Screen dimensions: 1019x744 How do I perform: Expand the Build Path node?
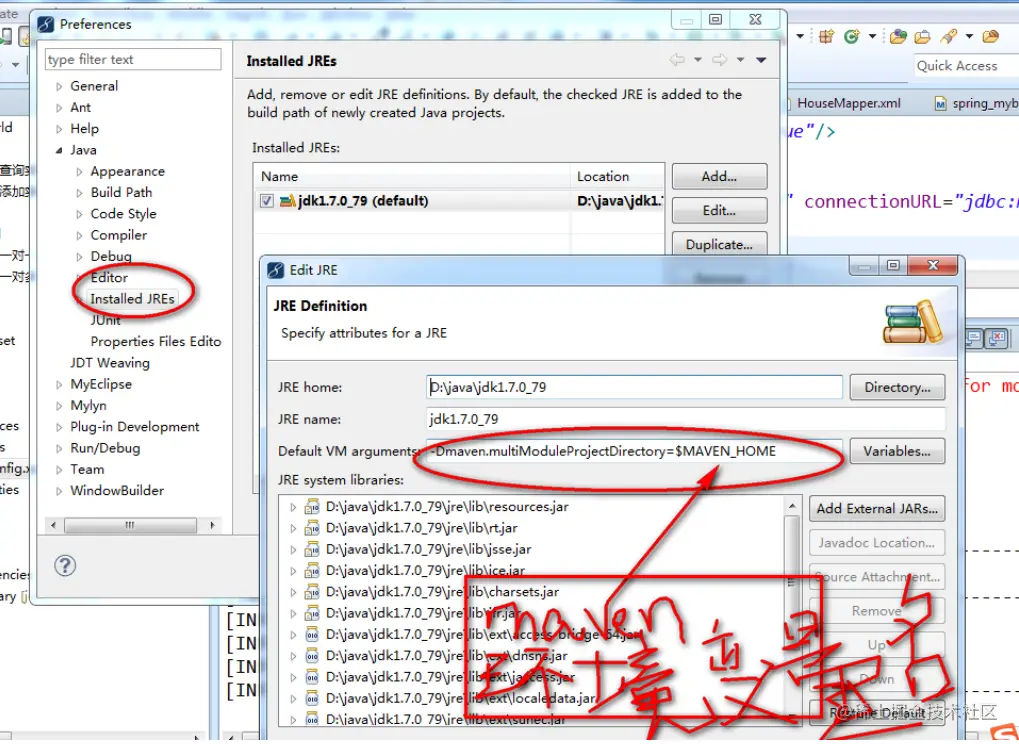79,193
